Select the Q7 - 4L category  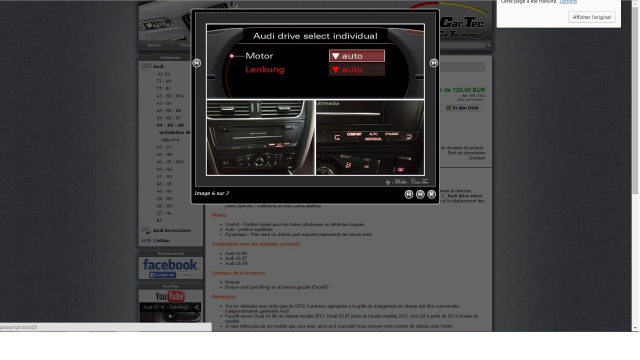(x=164, y=213)
